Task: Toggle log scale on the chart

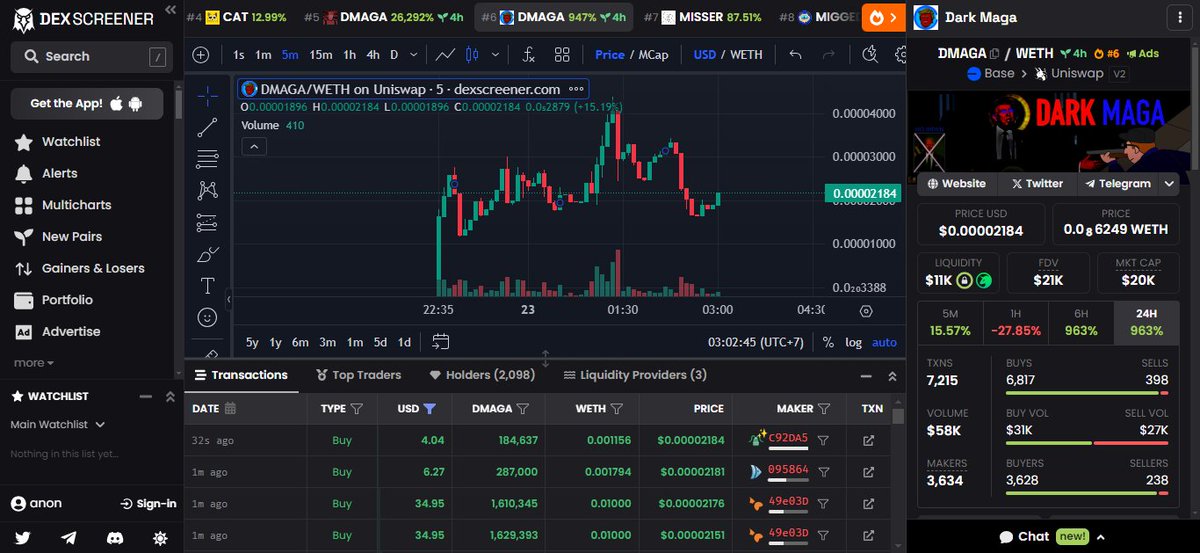Action: 853,342
